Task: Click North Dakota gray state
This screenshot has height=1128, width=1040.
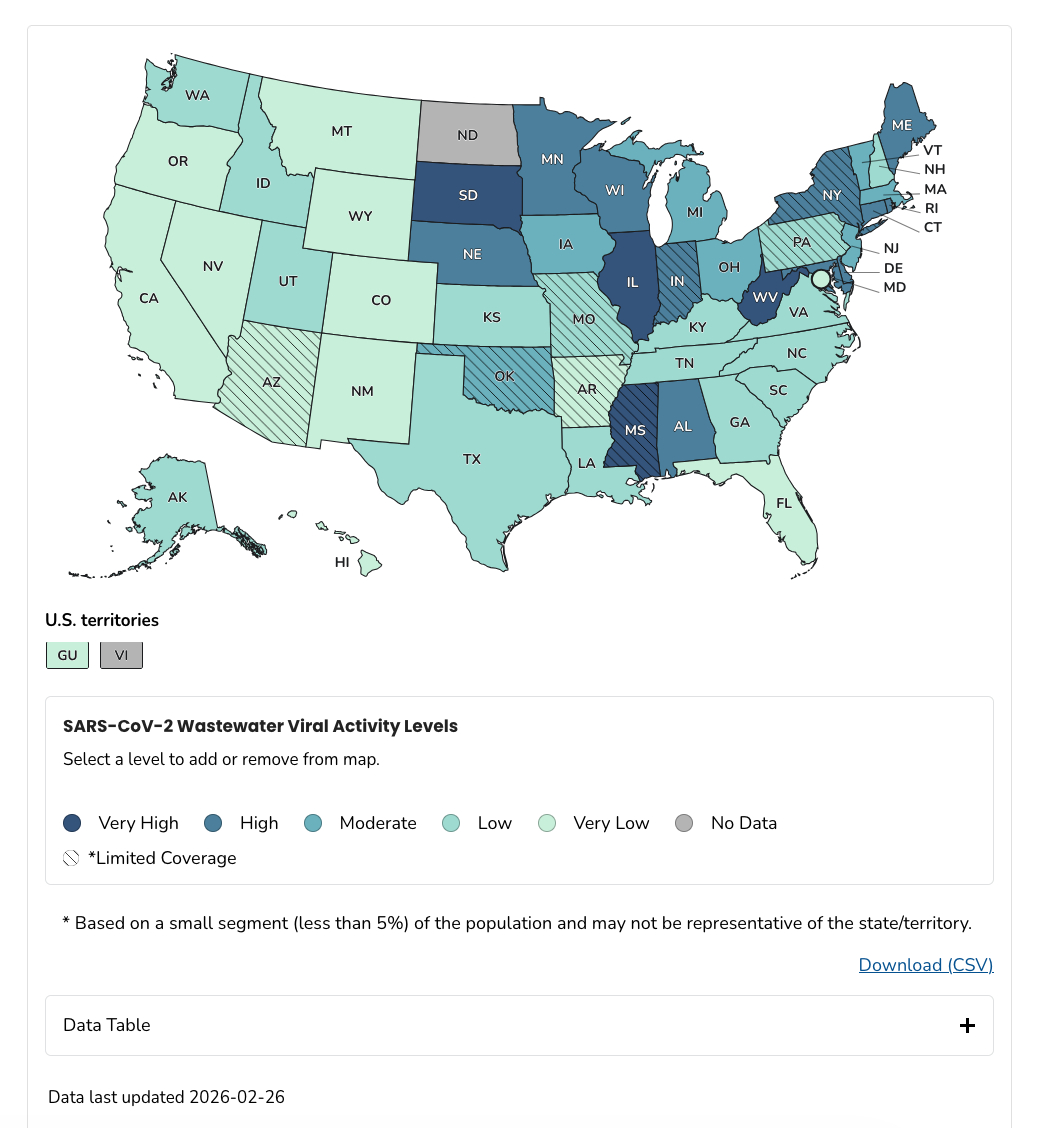Action: [x=467, y=134]
